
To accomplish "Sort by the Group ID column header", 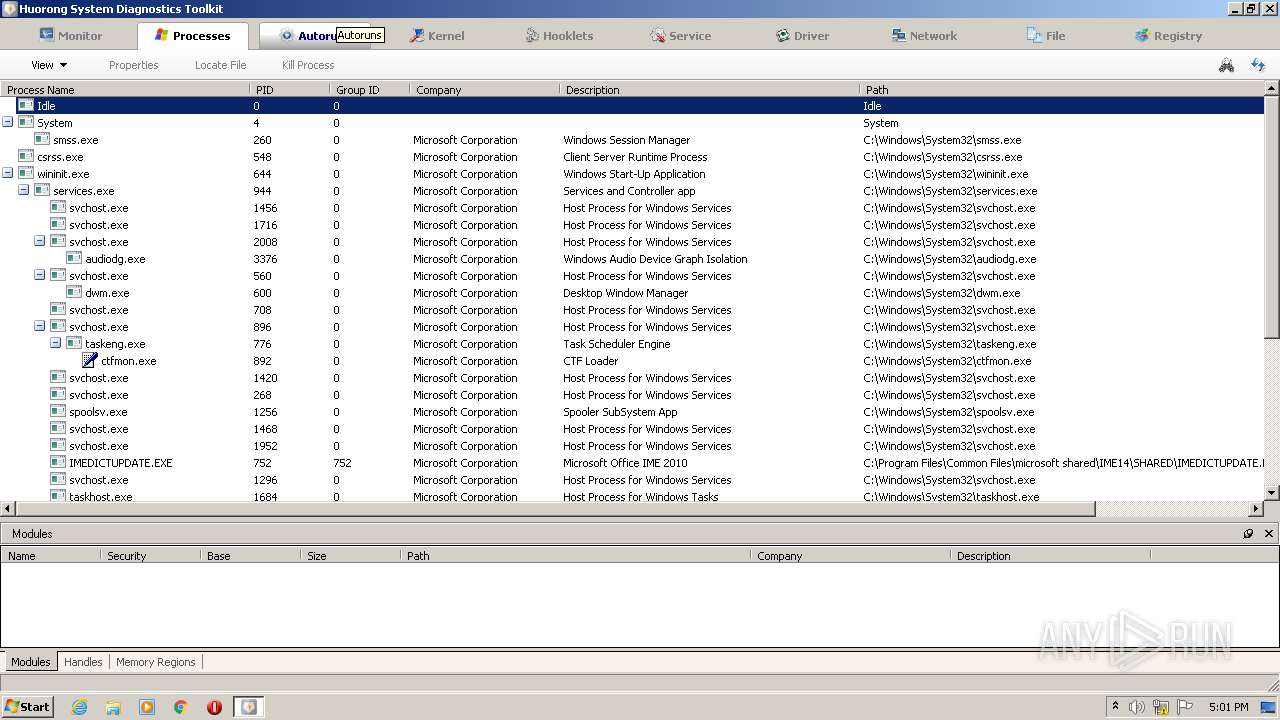I will tap(369, 90).
